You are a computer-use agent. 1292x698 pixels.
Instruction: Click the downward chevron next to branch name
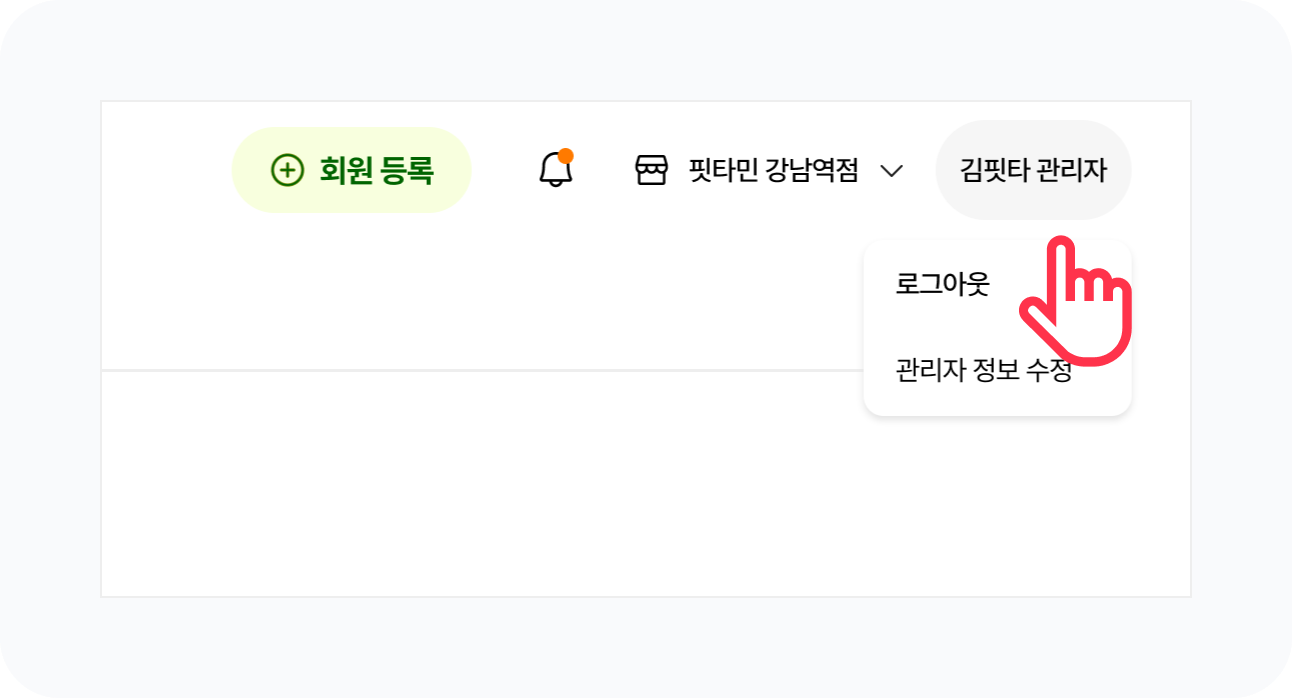[891, 171]
